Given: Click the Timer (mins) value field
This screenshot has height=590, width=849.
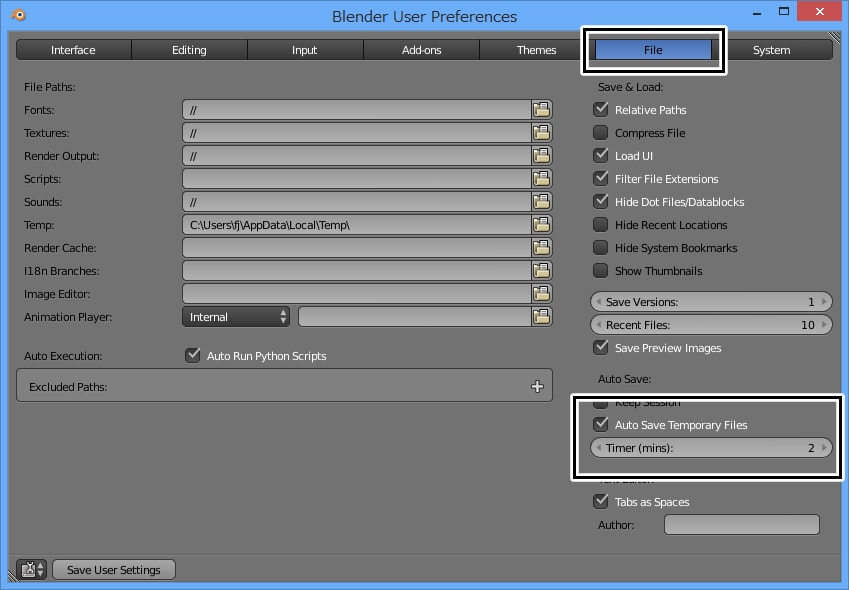Looking at the screenshot, I should tap(711, 448).
